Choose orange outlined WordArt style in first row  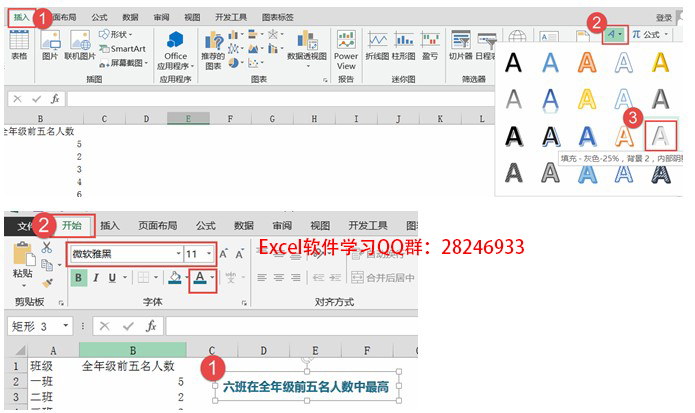pos(587,62)
